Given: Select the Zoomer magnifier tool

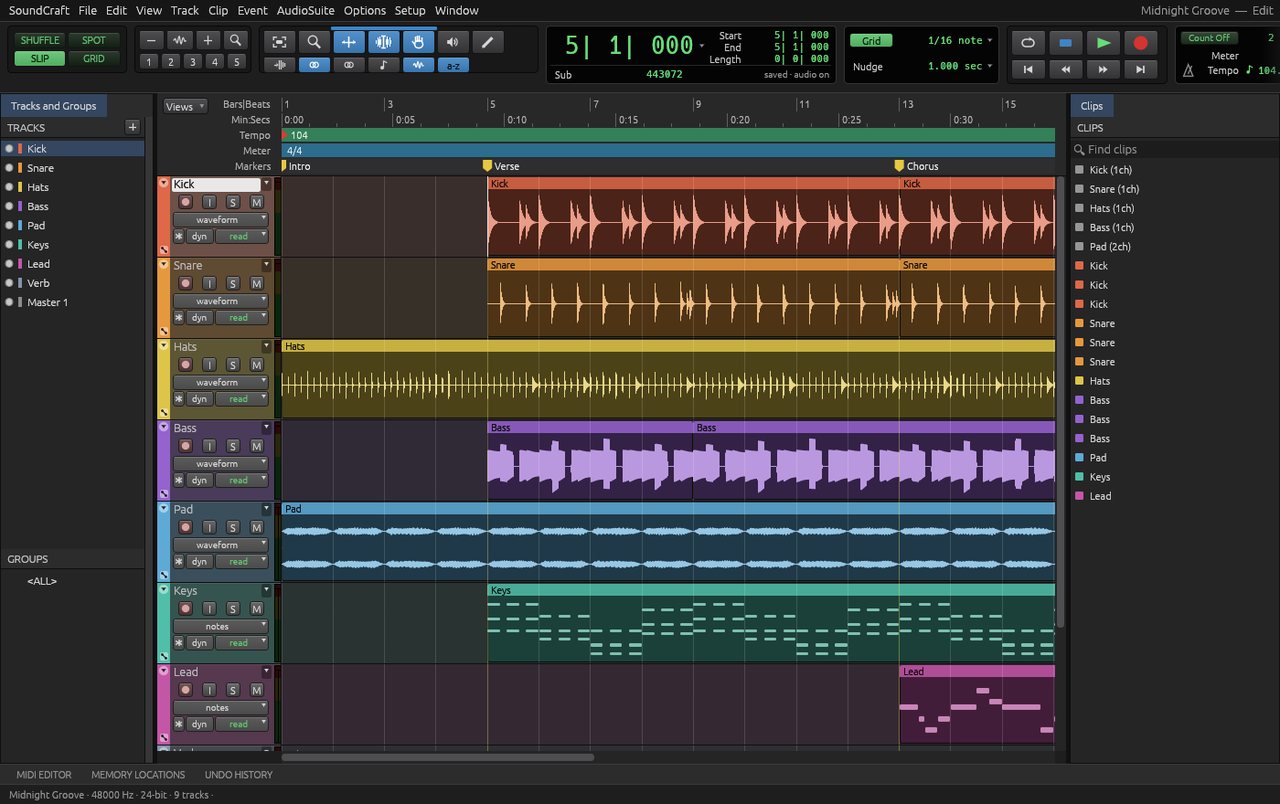Looking at the screenshot, I should point(314,42).
